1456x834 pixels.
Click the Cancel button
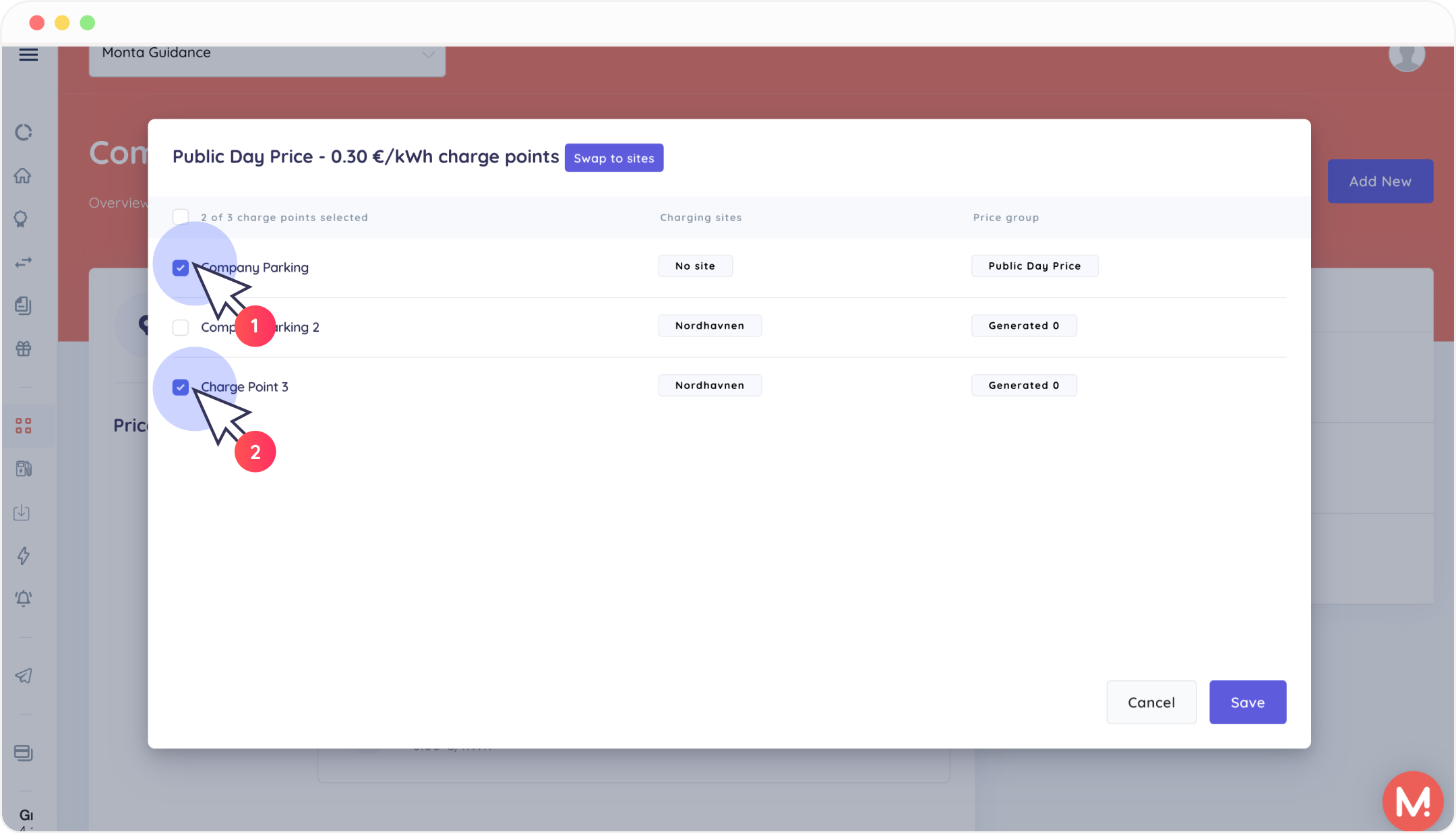coord(1151,703)
